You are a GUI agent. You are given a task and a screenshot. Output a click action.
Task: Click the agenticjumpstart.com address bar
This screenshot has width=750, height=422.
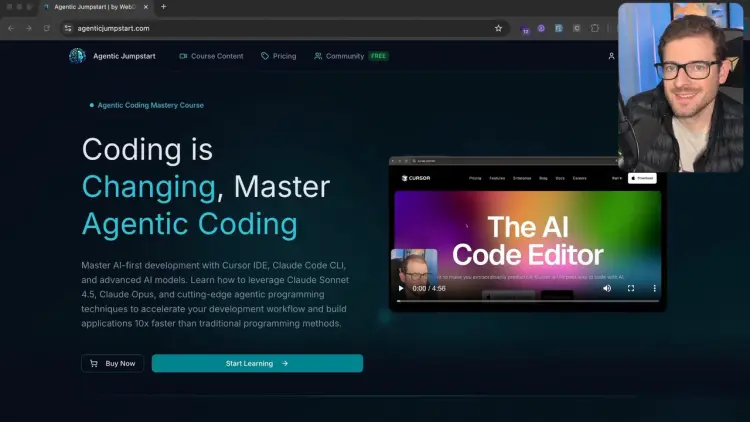click(x=283, y=28)
